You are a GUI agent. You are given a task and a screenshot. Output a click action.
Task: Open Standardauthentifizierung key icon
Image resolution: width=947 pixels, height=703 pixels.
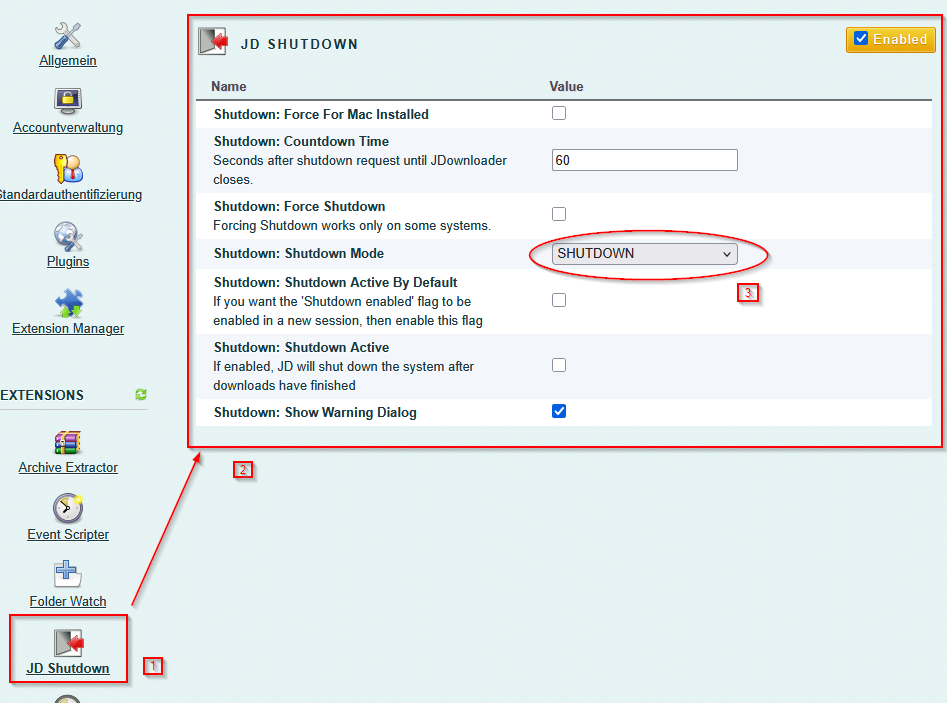68,168
